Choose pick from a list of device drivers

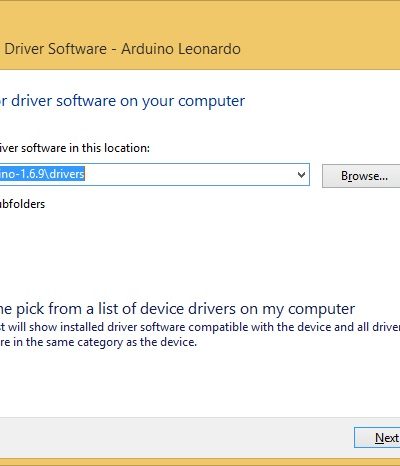coord(177,309)
